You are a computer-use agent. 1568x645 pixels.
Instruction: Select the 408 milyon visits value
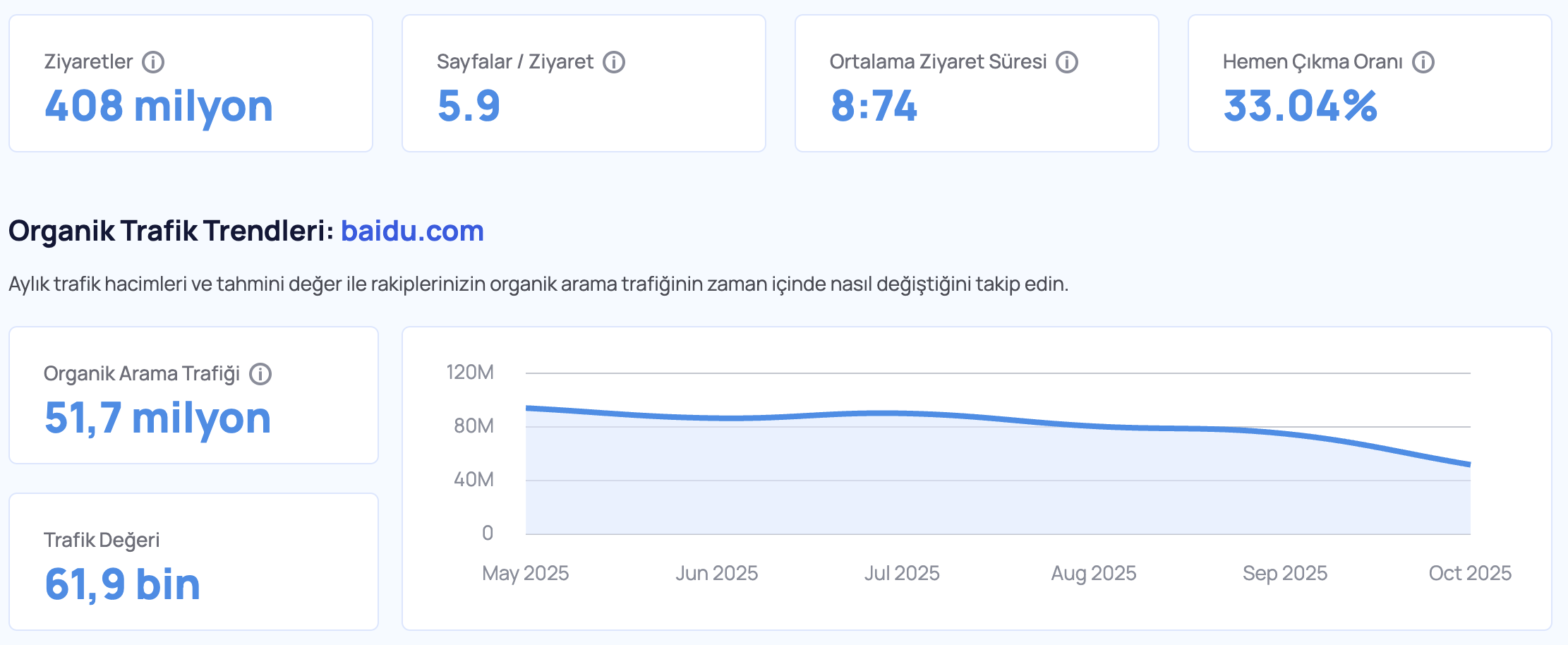click(x=159, y=106)
